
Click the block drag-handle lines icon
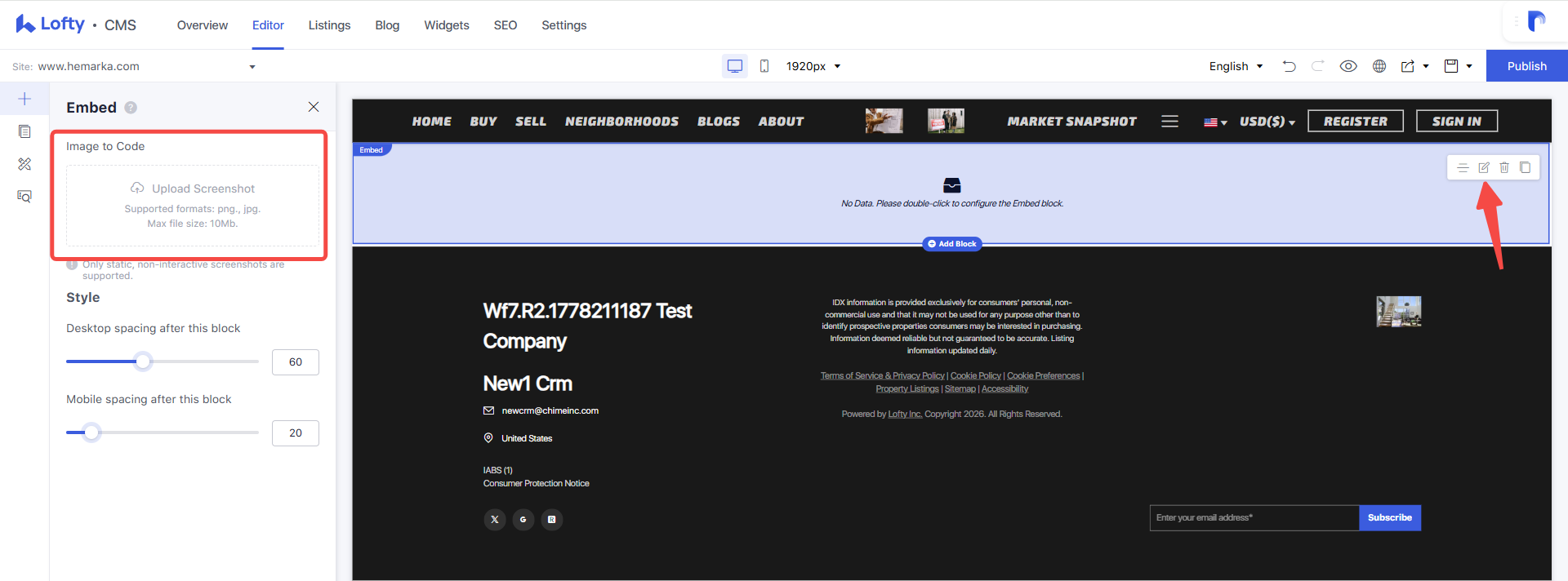tap(1463, 167)
